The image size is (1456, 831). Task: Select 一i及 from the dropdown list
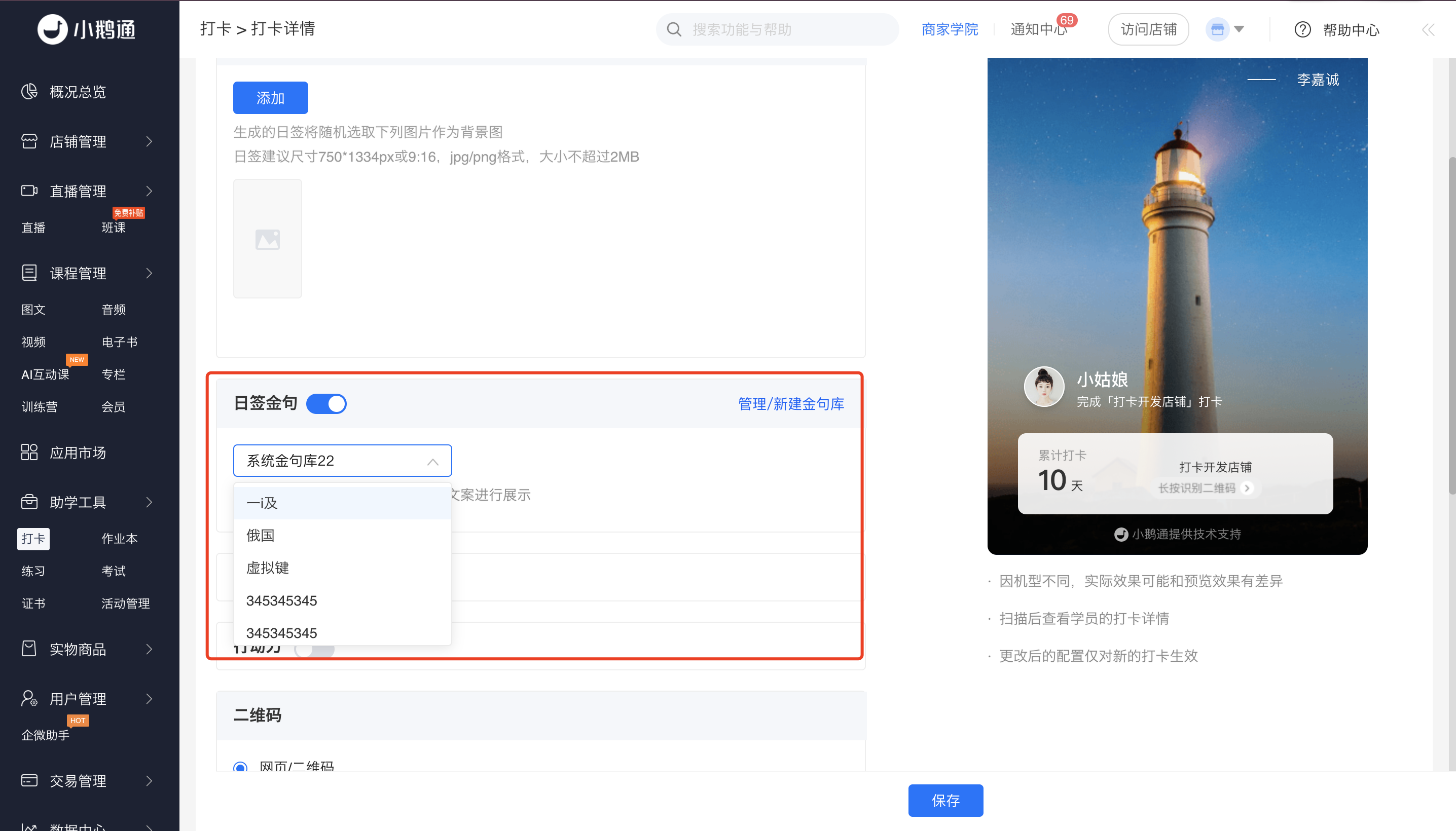(343, 503)
